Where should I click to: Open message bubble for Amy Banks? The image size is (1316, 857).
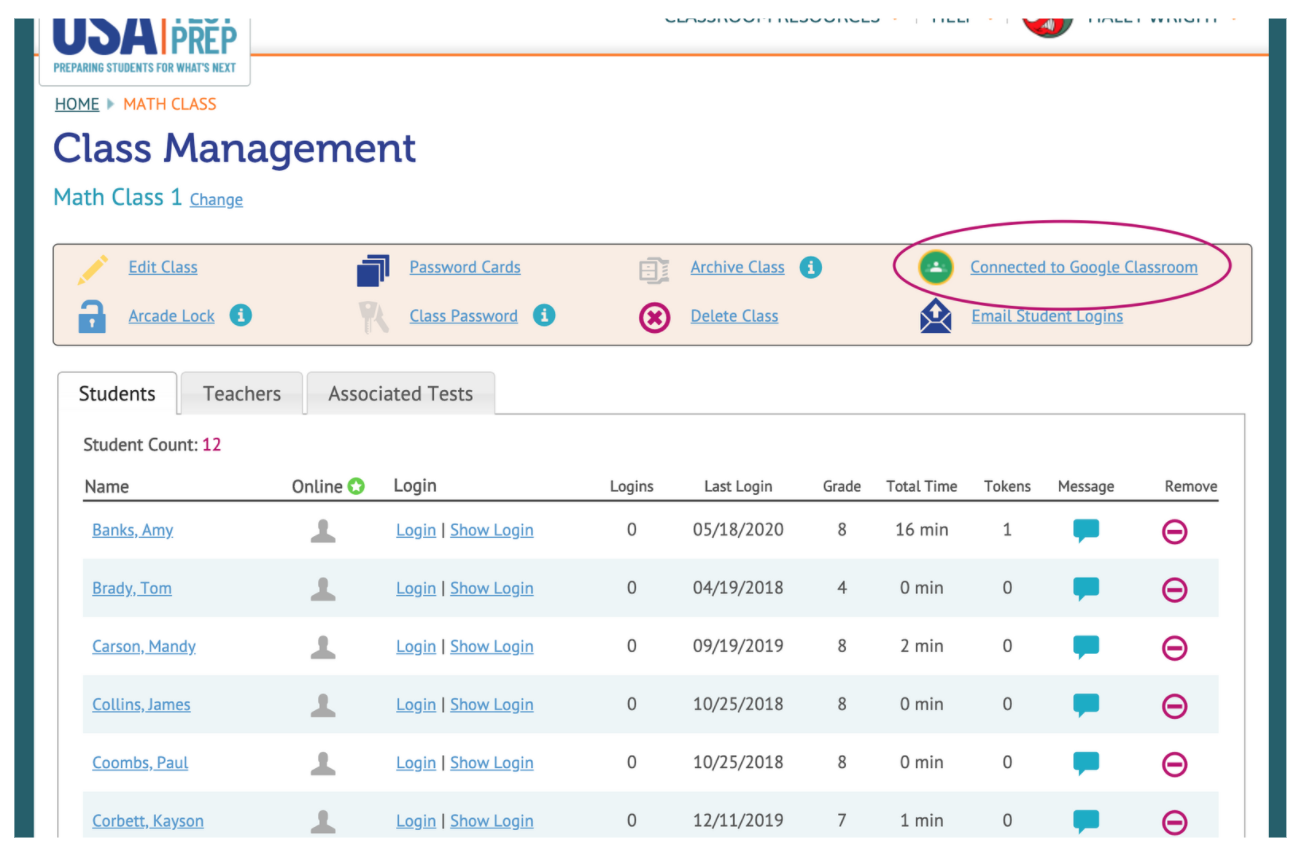(1086, 531)
